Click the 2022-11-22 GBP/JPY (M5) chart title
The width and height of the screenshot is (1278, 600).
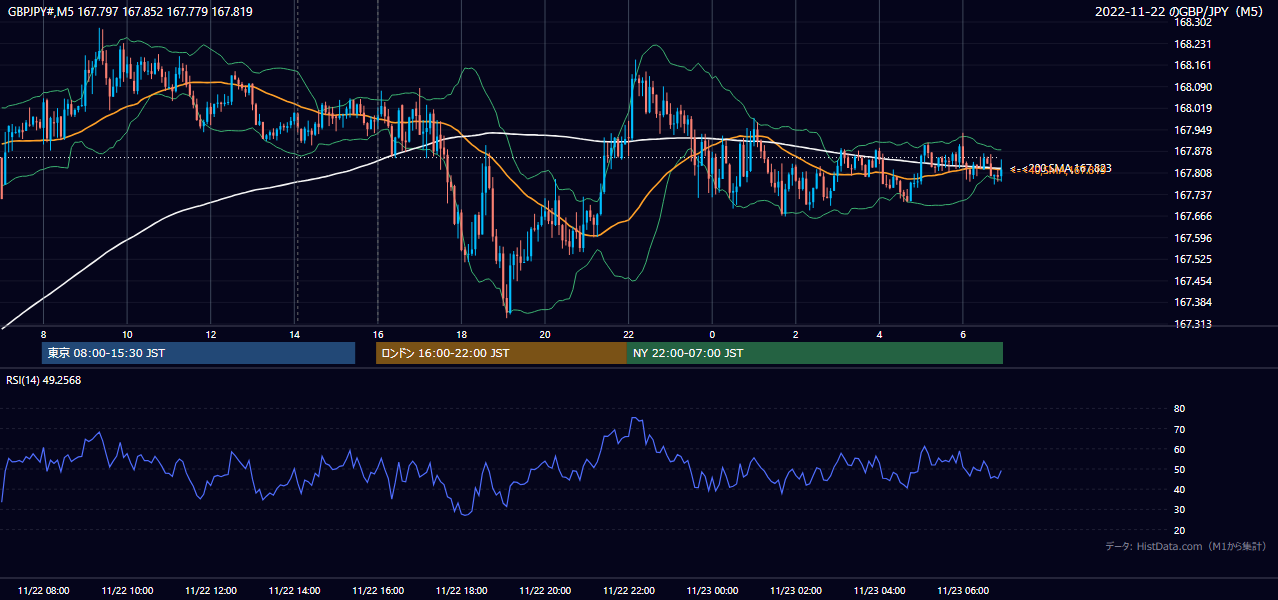click(1181, 12)
